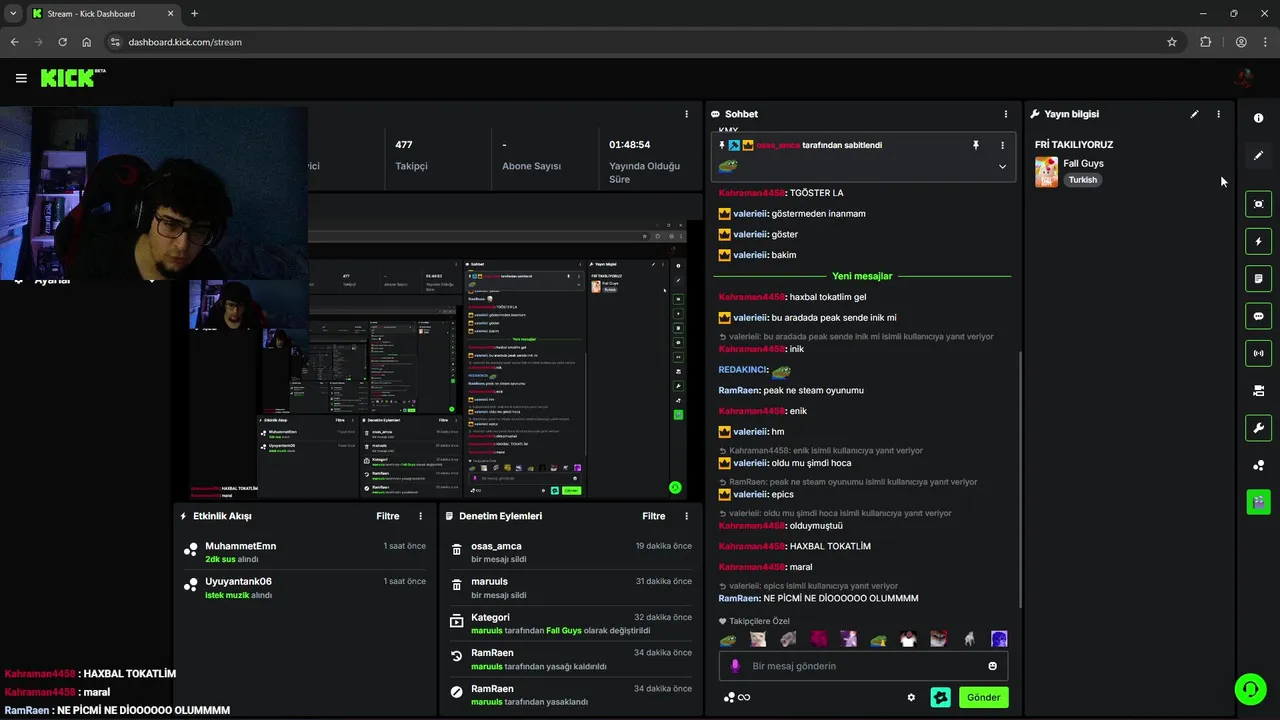This screenshot has height=720, width=1280.
Task: Click the chat panel vertical scrollbar
Action: 1019,478
